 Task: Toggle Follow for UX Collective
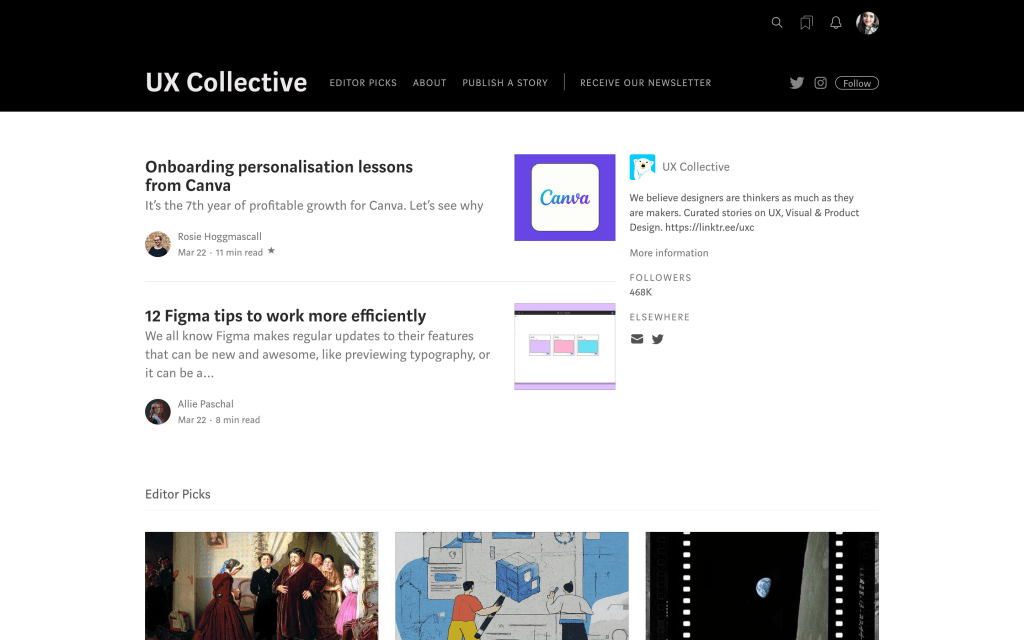(x=857, y=83)
